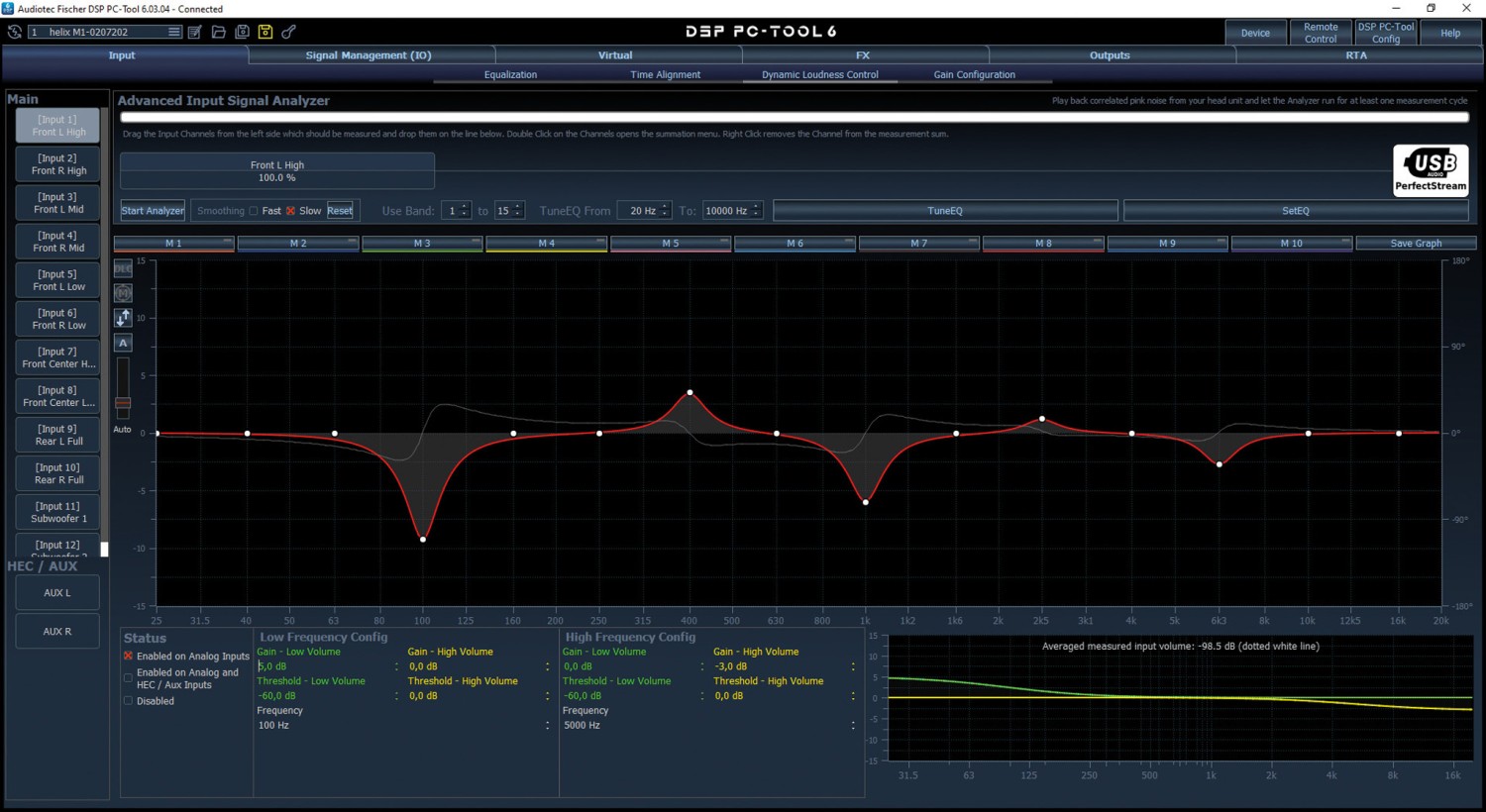Viewport: 1486px width, 812px height.
Task: Click the minus mark on M 10
Action: (1345, 242)
